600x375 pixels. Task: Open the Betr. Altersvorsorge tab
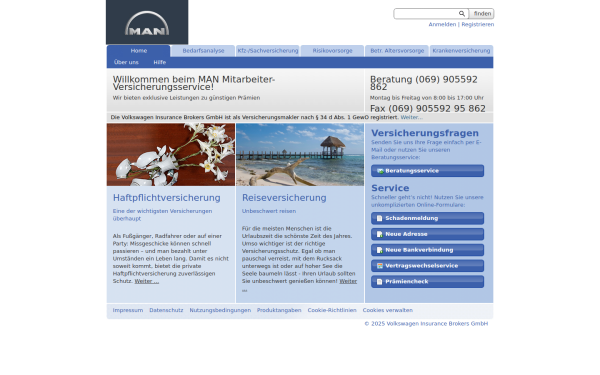point(397,51)
